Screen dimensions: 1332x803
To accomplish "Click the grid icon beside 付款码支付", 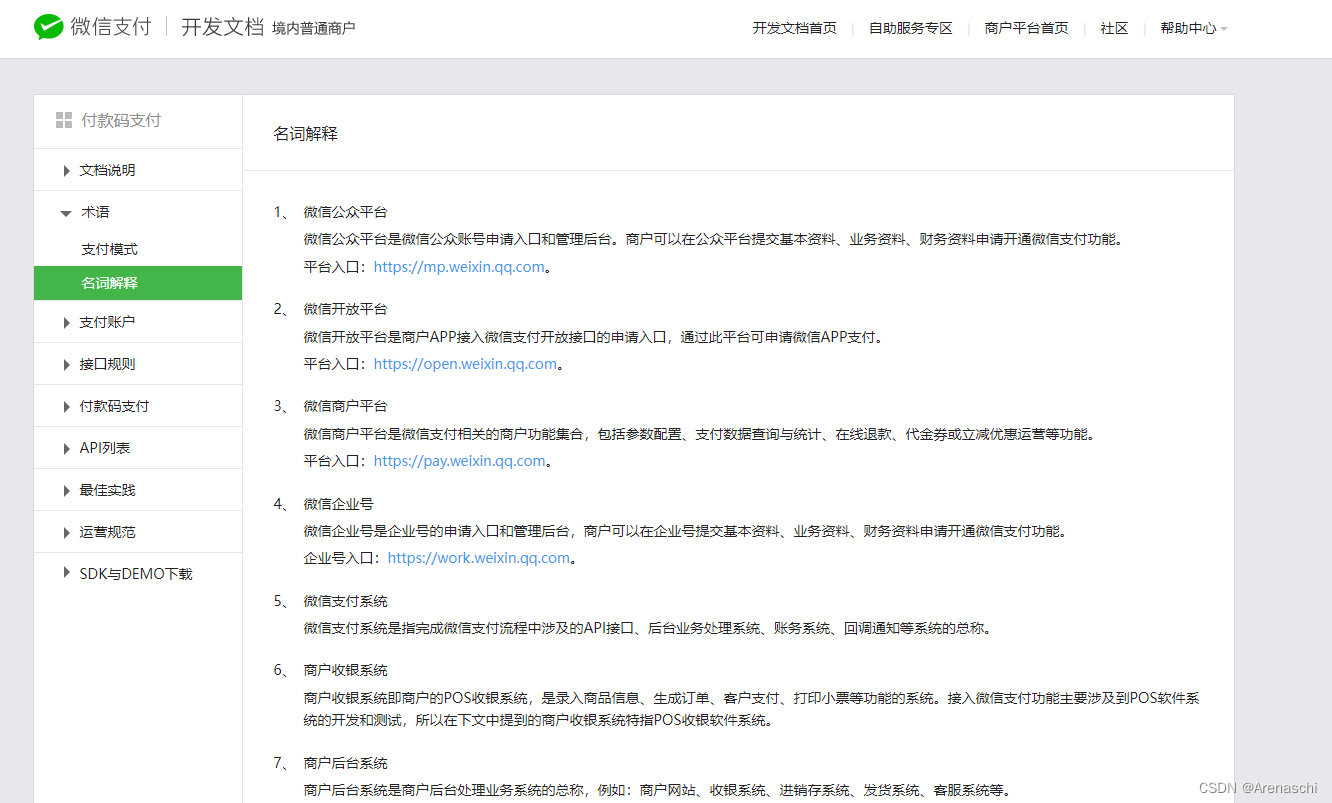I will pyautogui.click(x=61, y=120).
